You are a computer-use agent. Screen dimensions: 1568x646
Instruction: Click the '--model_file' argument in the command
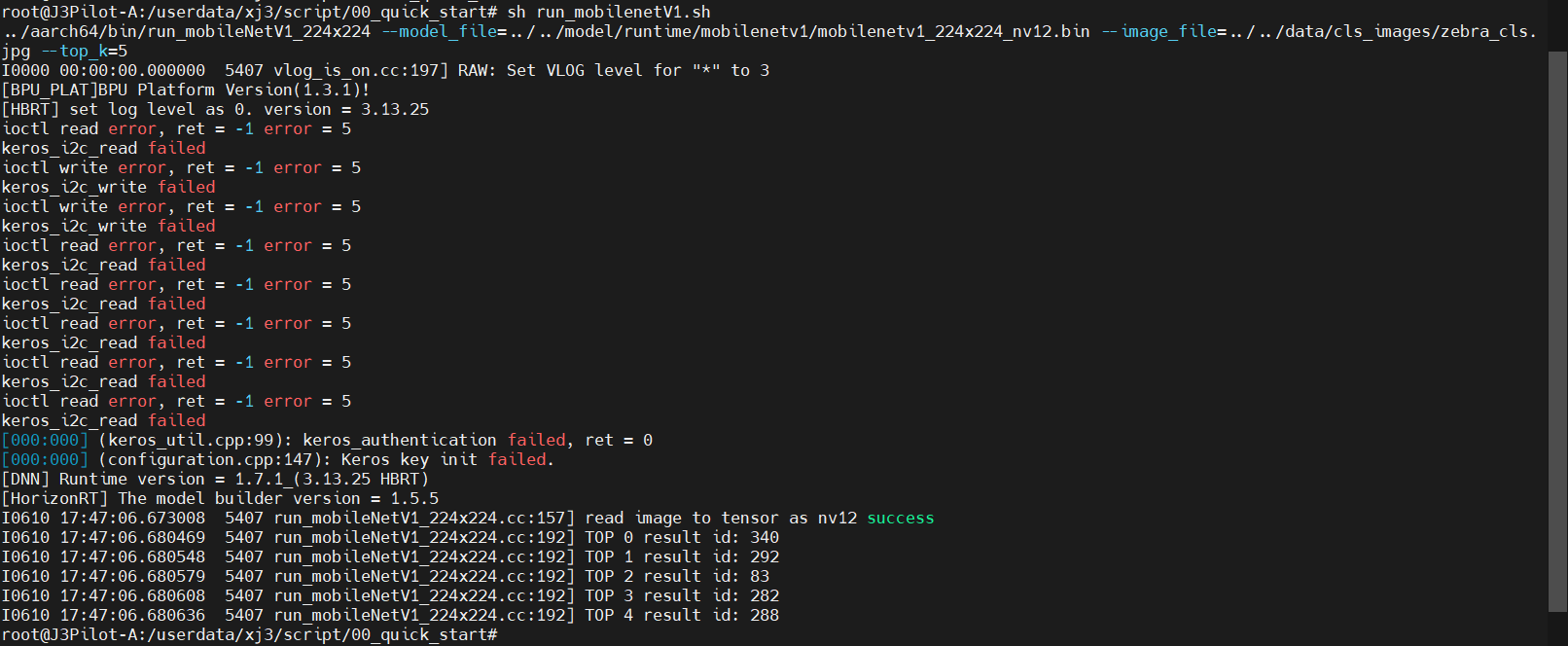click(439, 31)
